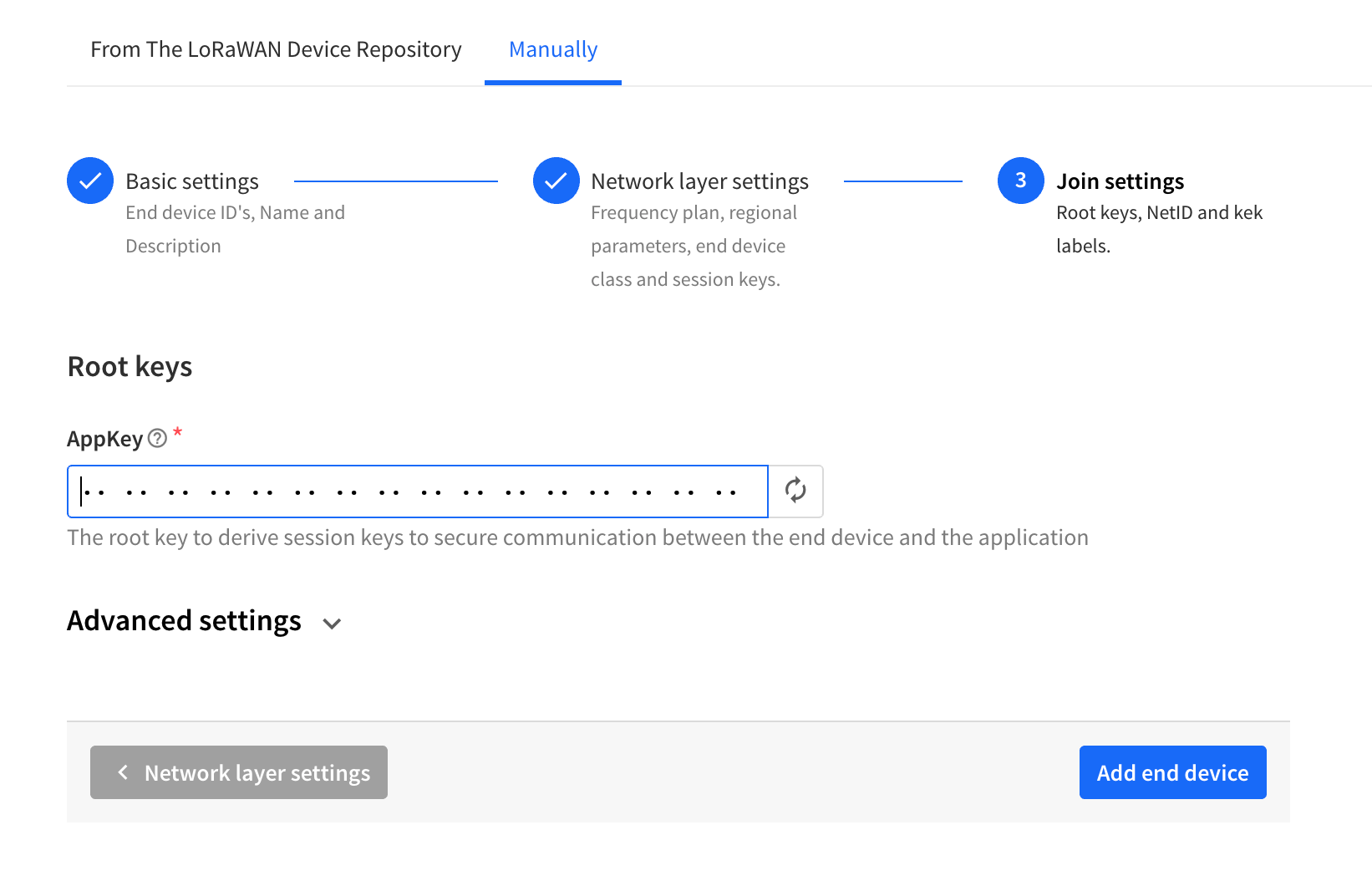Click the Network layer settings checkmark circle
Viewport: 1372px width, 876px height.
pos(556,181)
